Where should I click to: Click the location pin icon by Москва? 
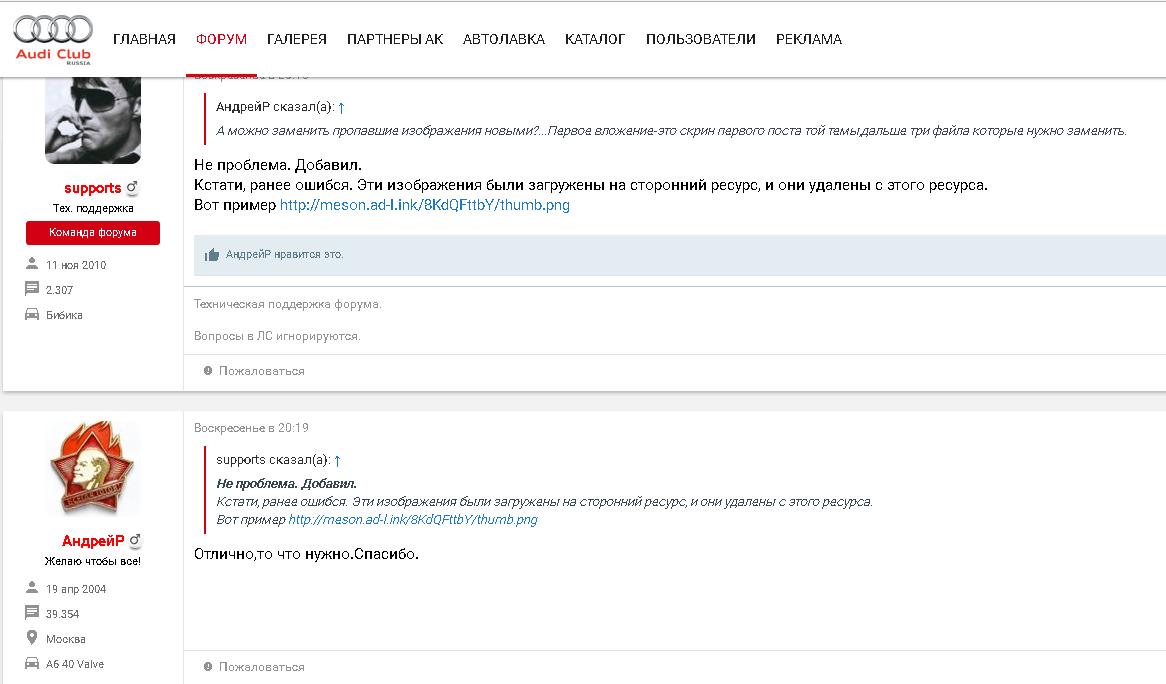tap(31, 639)
